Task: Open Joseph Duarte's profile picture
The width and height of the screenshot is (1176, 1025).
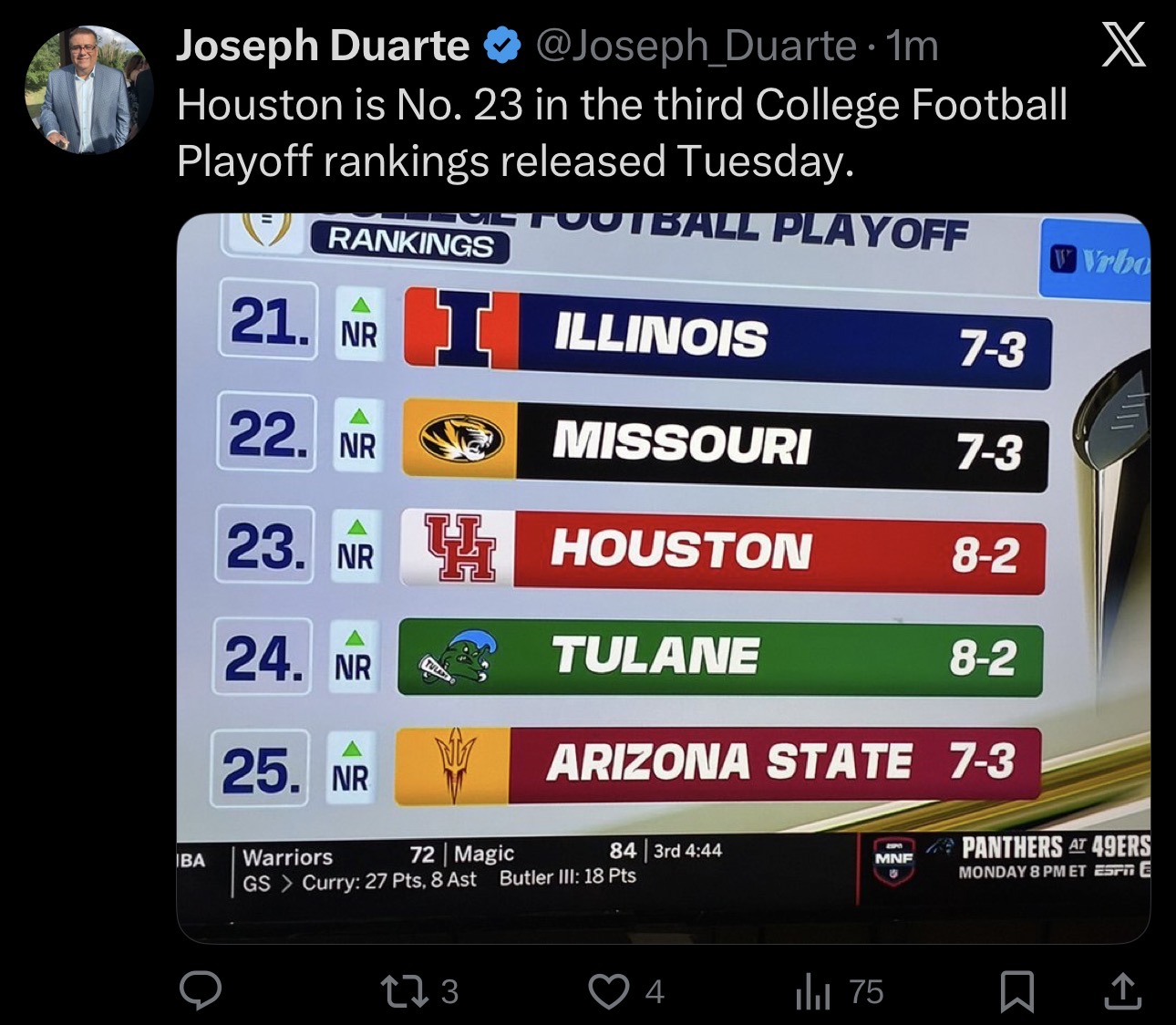Action: (88, 89)
